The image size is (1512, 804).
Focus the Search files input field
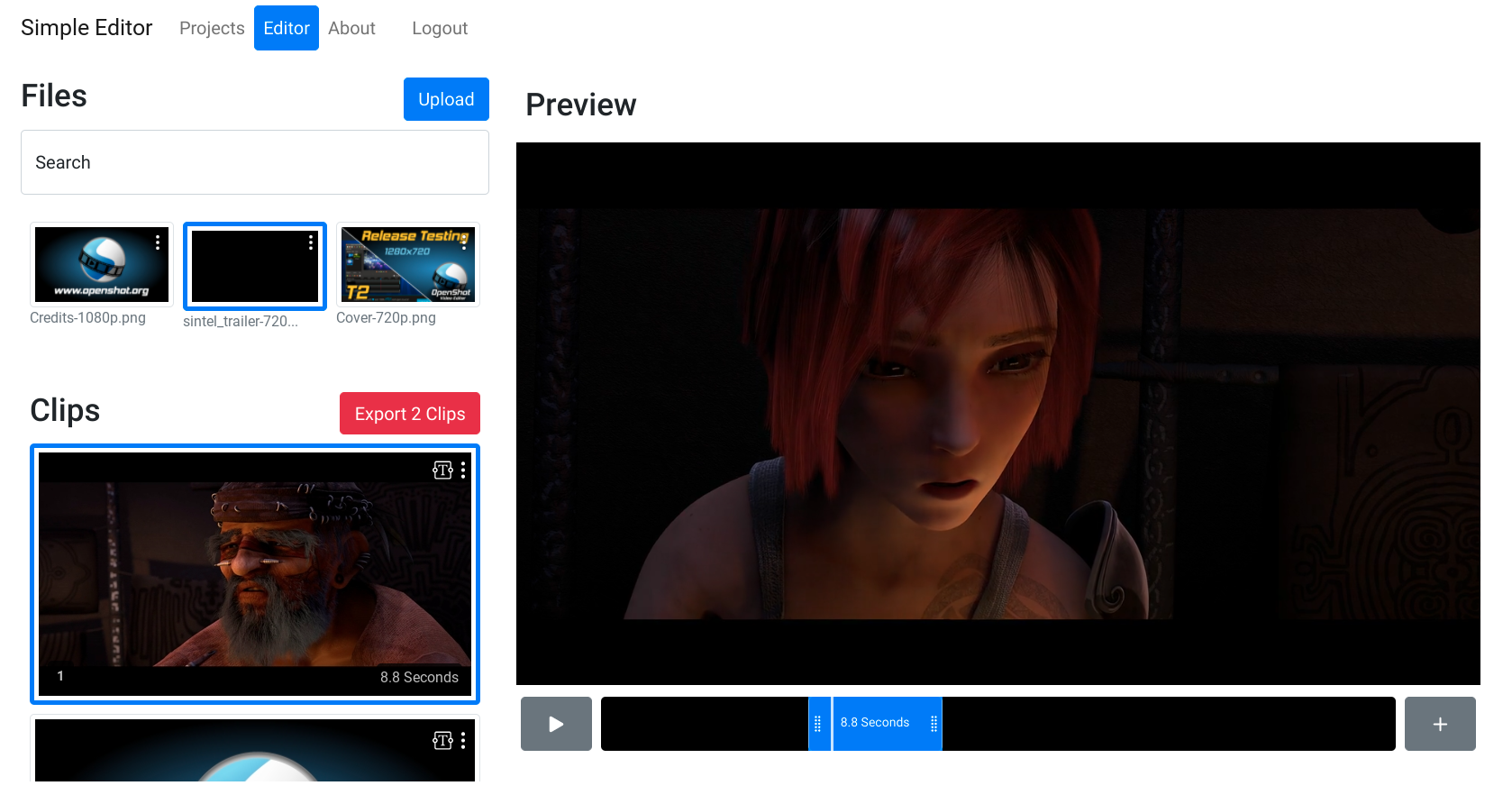255,162
